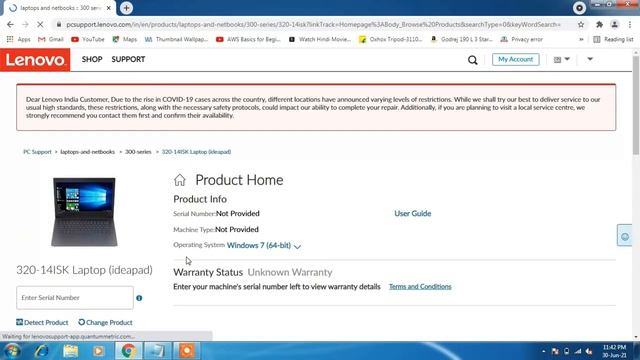Open Gmail bookmark

pos(51,39)
